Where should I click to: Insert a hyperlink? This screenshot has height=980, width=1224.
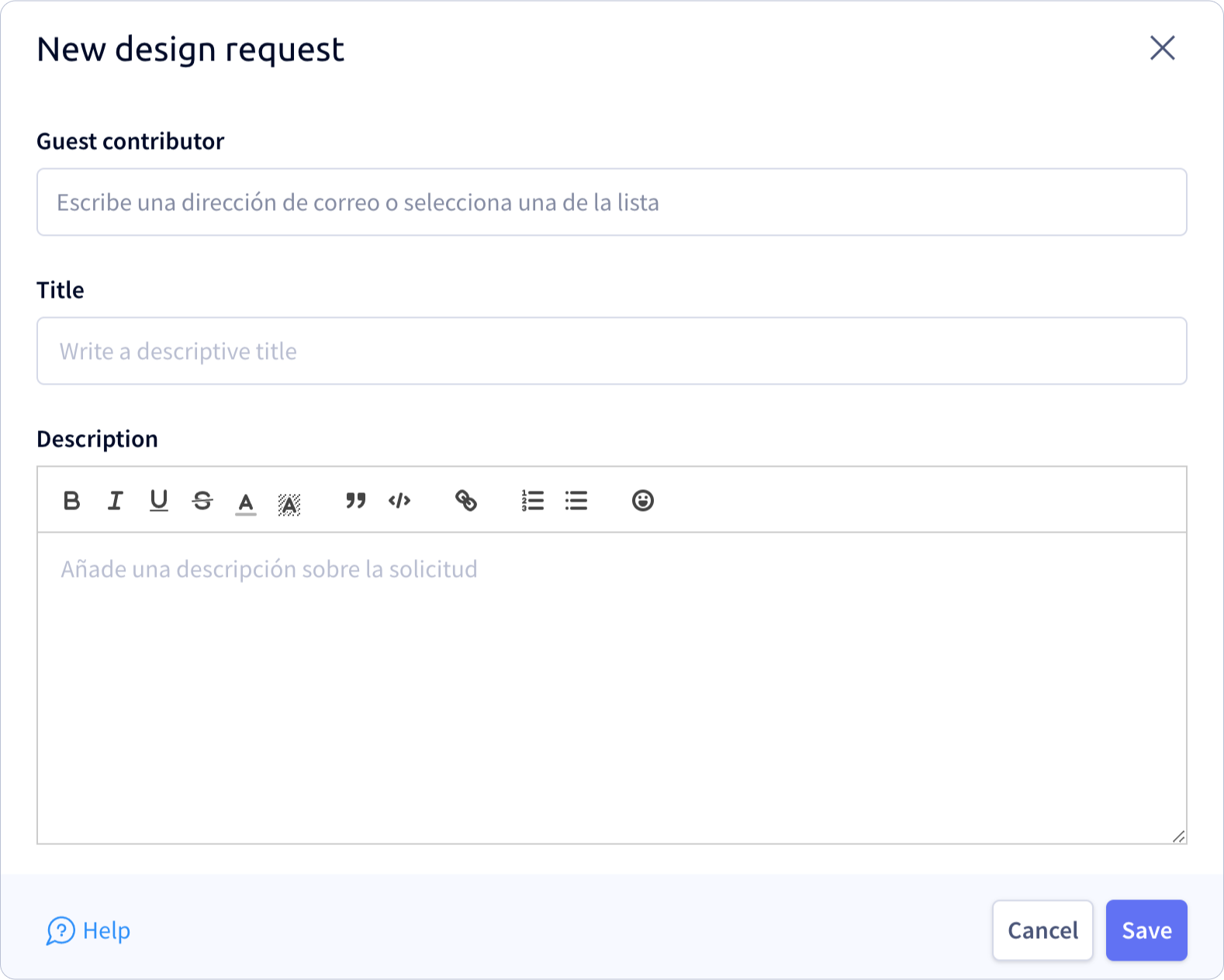466,501
